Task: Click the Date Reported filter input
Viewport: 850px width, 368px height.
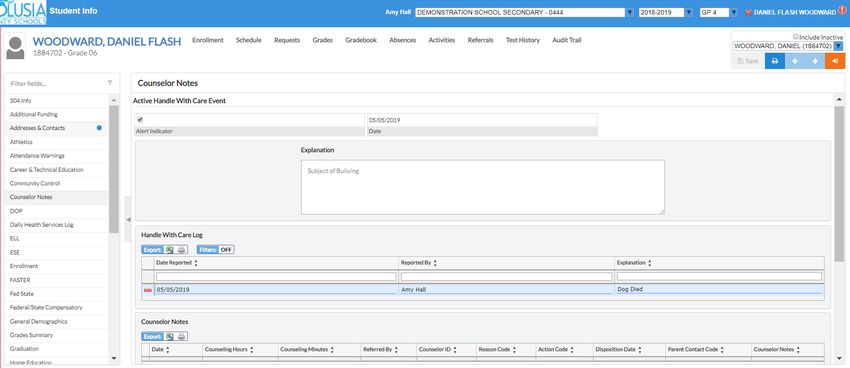Action: pyautogui.click(x=276, y=277)
